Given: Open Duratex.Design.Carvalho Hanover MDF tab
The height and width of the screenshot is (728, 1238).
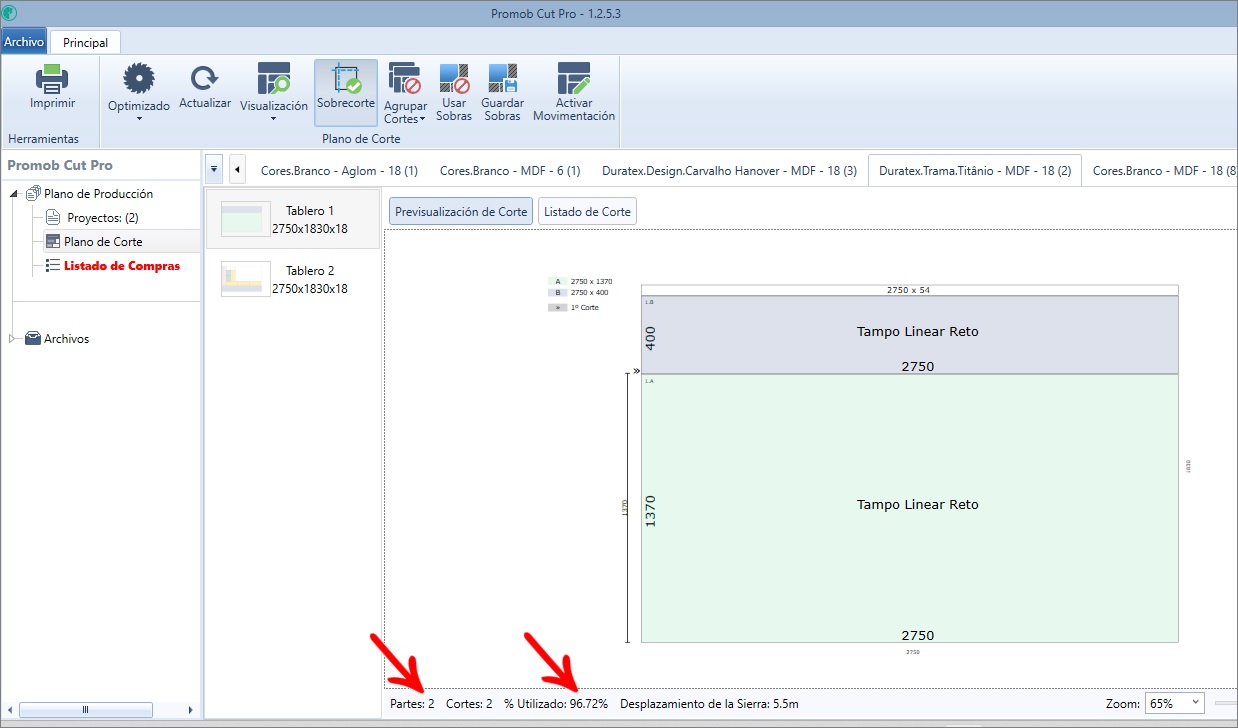Looking at the screenshot, I should point(729,171).
